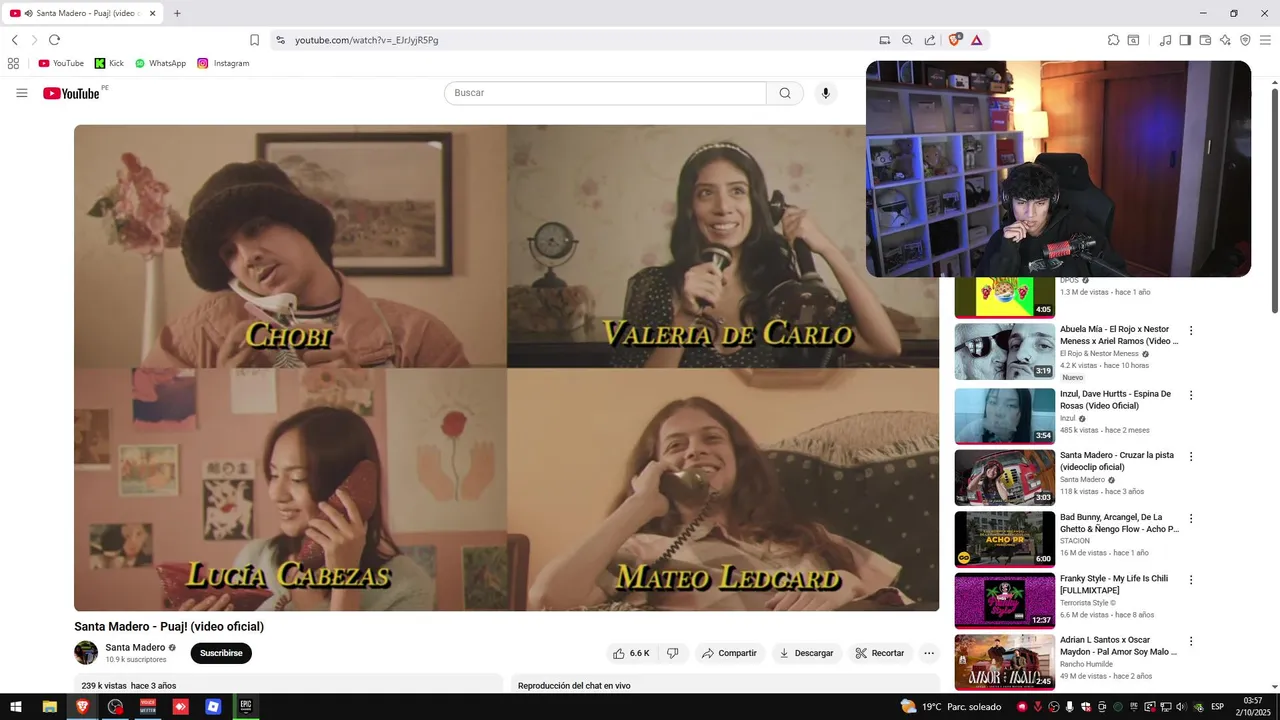Click the Brave Rewards triangle icon
The image size is (1280, 720).
pos(976,40)
